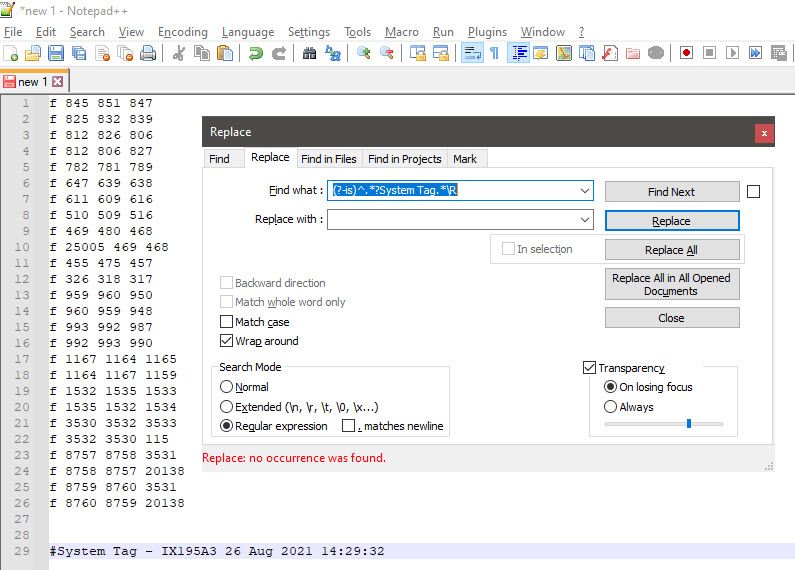The width and height of the screenshot is (795, 570).
Task: Switch to Find in Projects tab
Action: pos(405,159)
